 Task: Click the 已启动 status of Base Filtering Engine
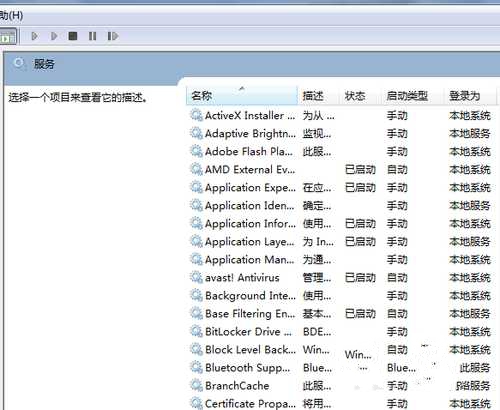pyautogui.click(x=360, y=313)
